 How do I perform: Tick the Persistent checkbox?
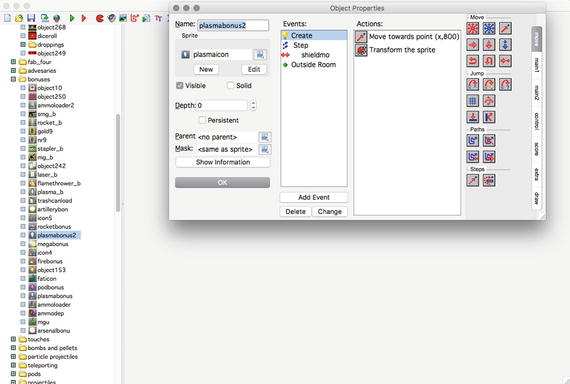pyautogui.click(x=202, y=120)
